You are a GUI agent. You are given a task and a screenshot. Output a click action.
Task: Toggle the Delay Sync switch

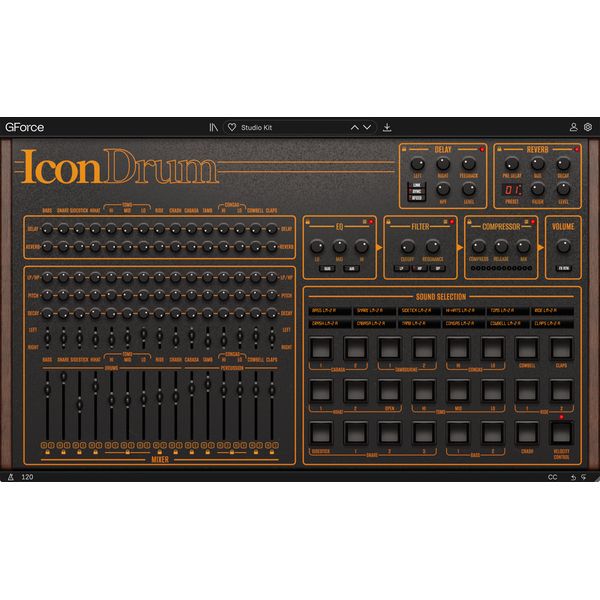coord(416,191)
